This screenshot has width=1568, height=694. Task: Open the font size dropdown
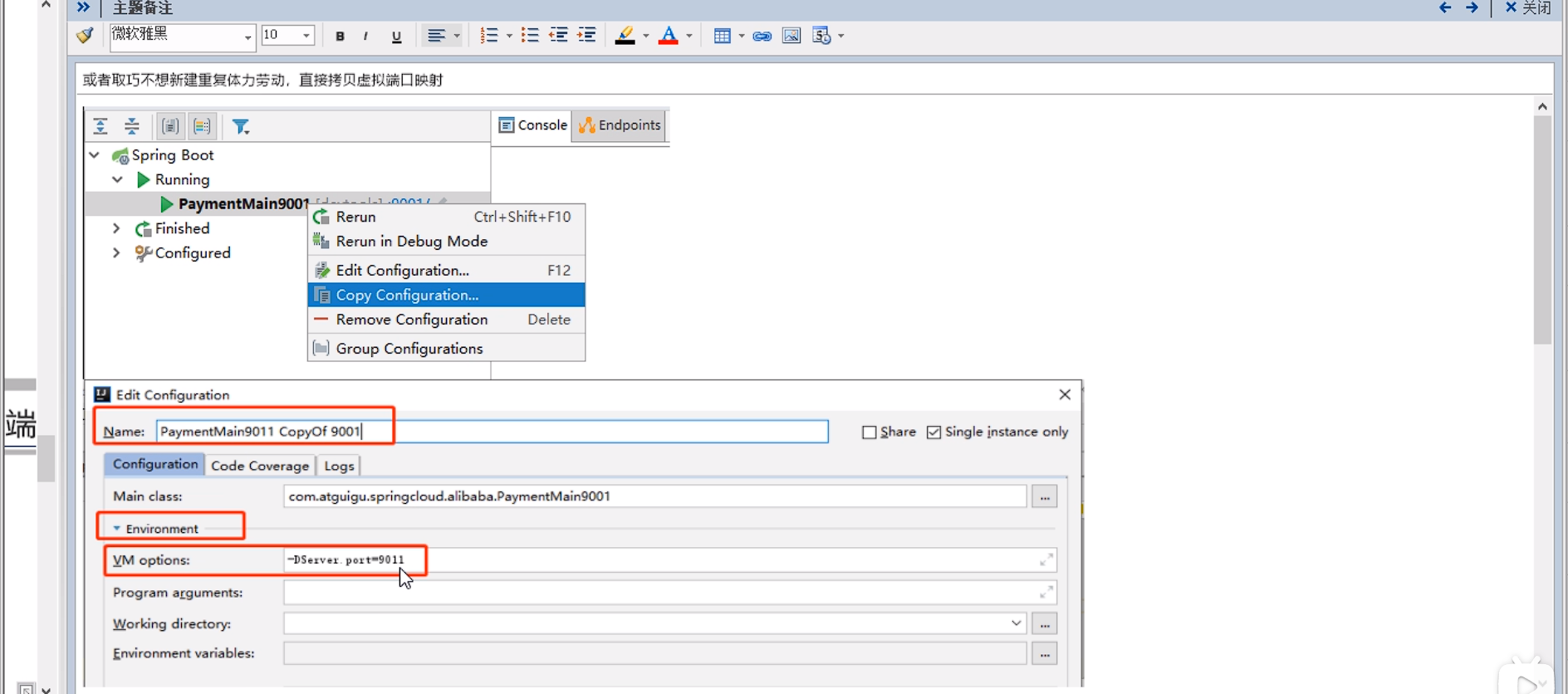306,36
